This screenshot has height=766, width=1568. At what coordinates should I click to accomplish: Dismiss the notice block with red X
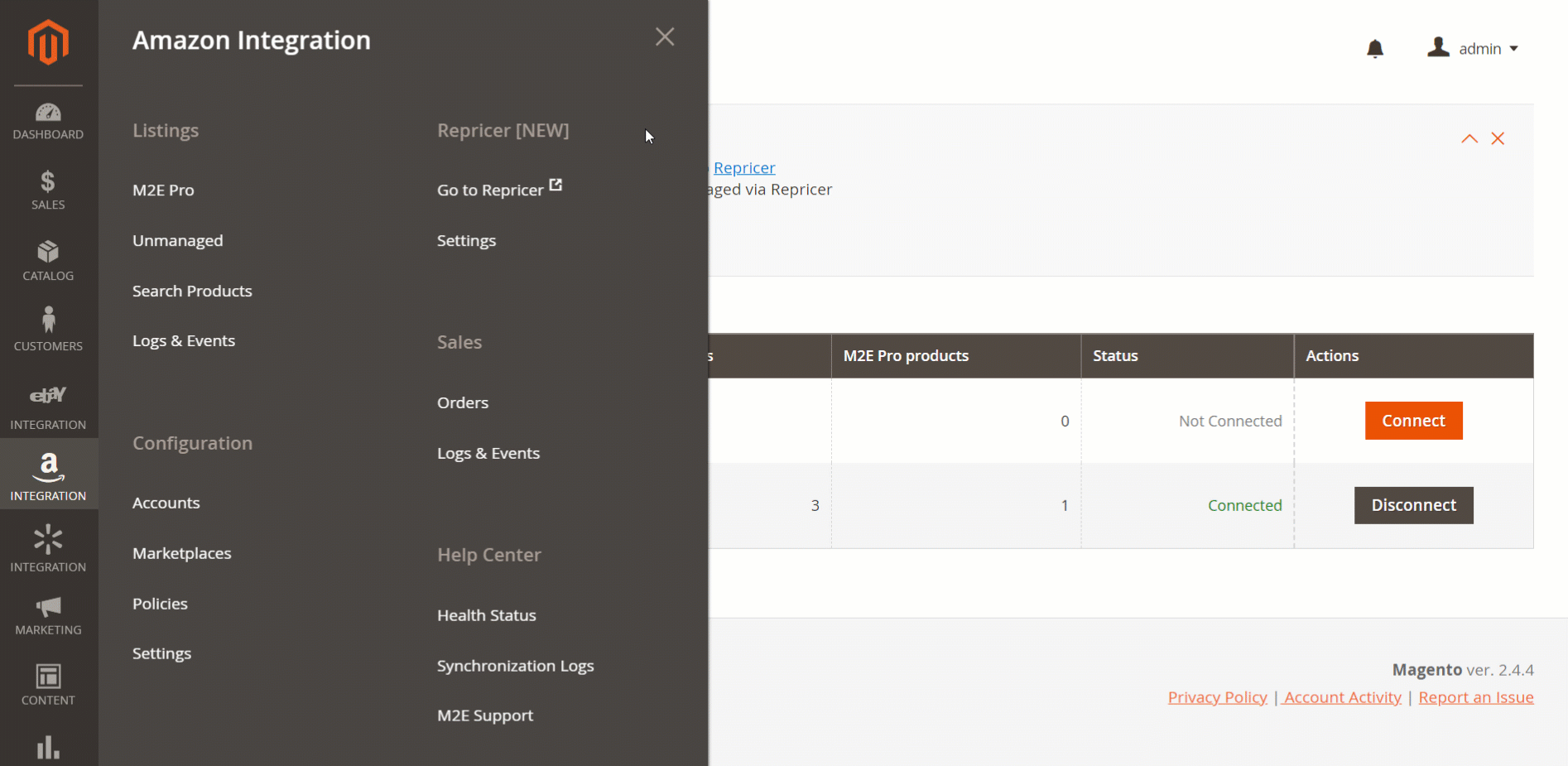(x=1498, y=138)
